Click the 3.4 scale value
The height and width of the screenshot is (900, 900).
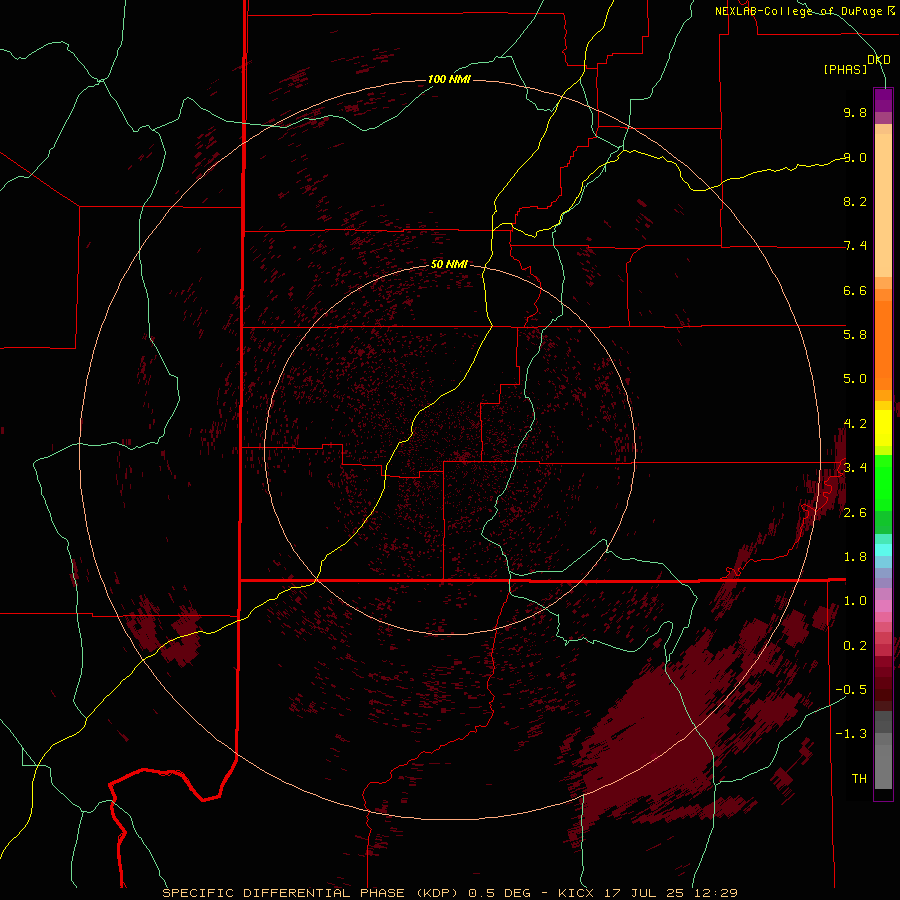coord(855,468)
